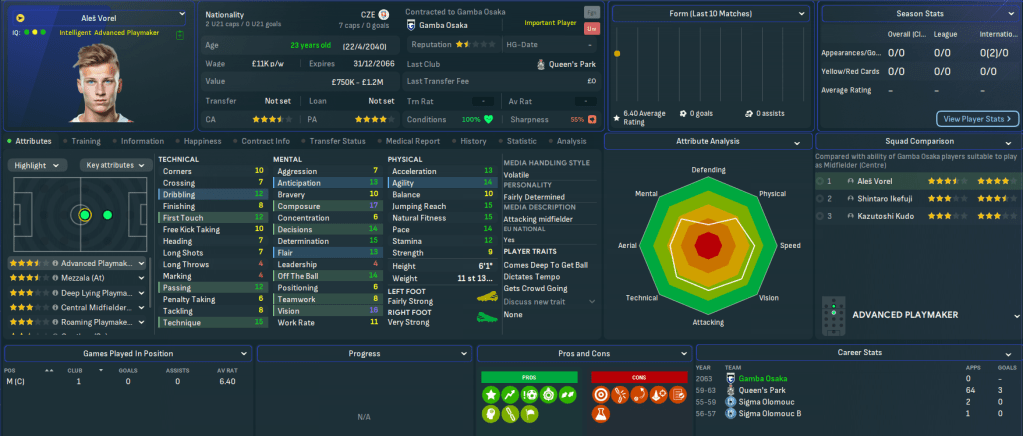The height and width of the screenshot is (436, 1023).
Task: Click the green star pros icon
Action: point(492,395)
